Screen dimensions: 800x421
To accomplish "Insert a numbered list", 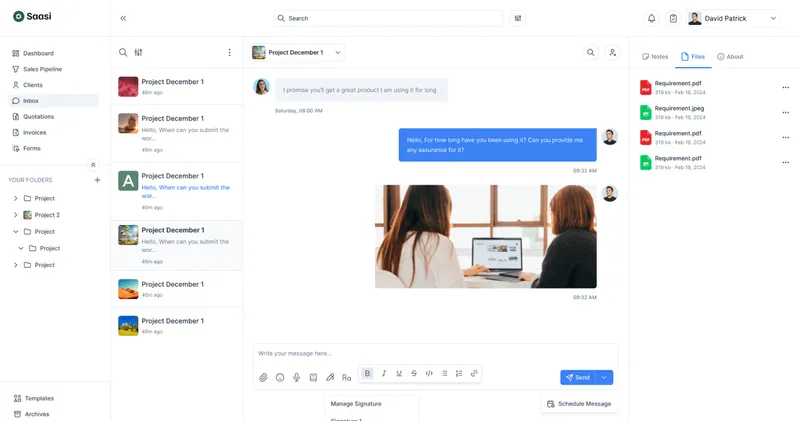I will [x=459, y=374].
